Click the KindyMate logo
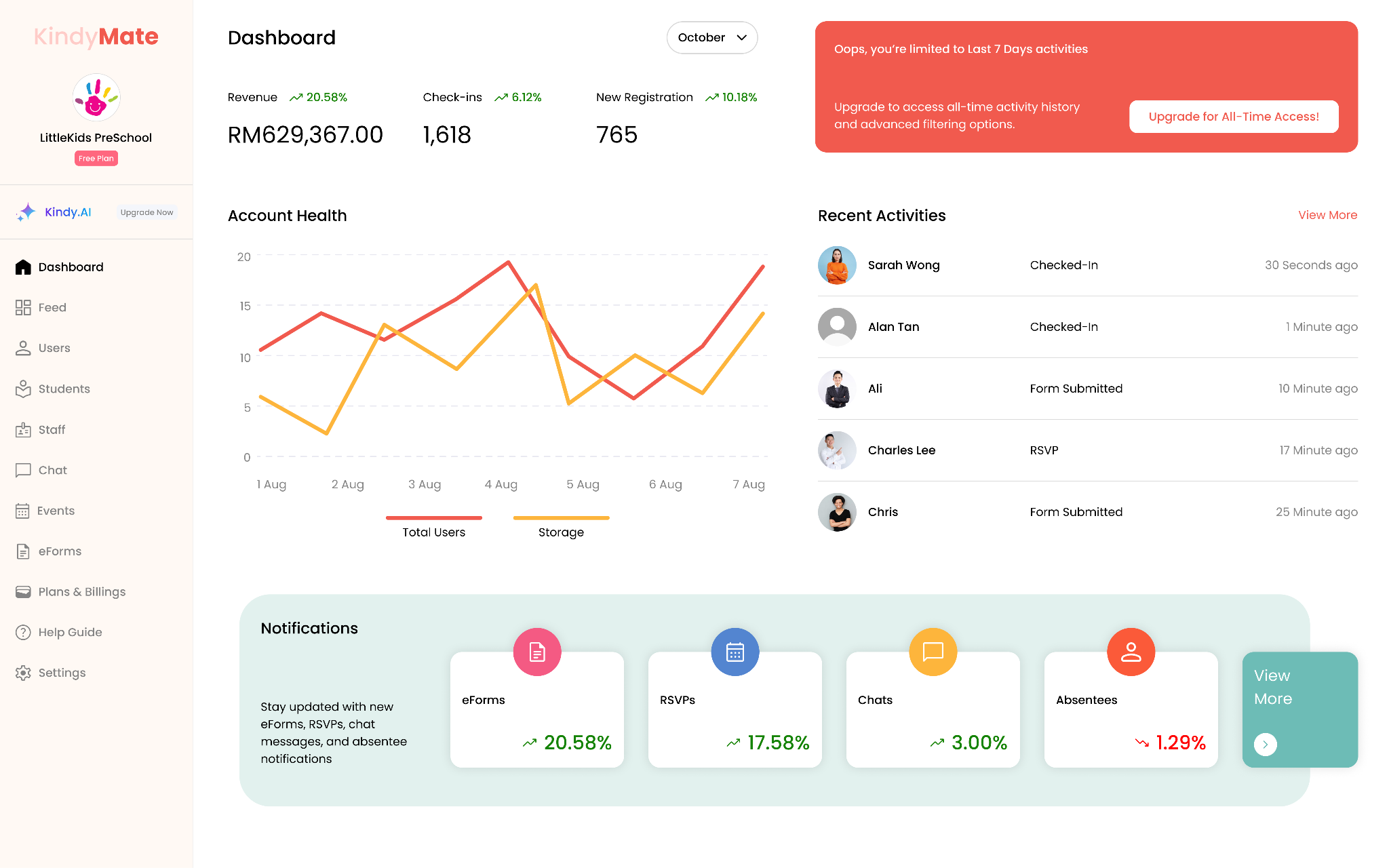Viewport: 1389px width, 868px height. tap(96, 37)
